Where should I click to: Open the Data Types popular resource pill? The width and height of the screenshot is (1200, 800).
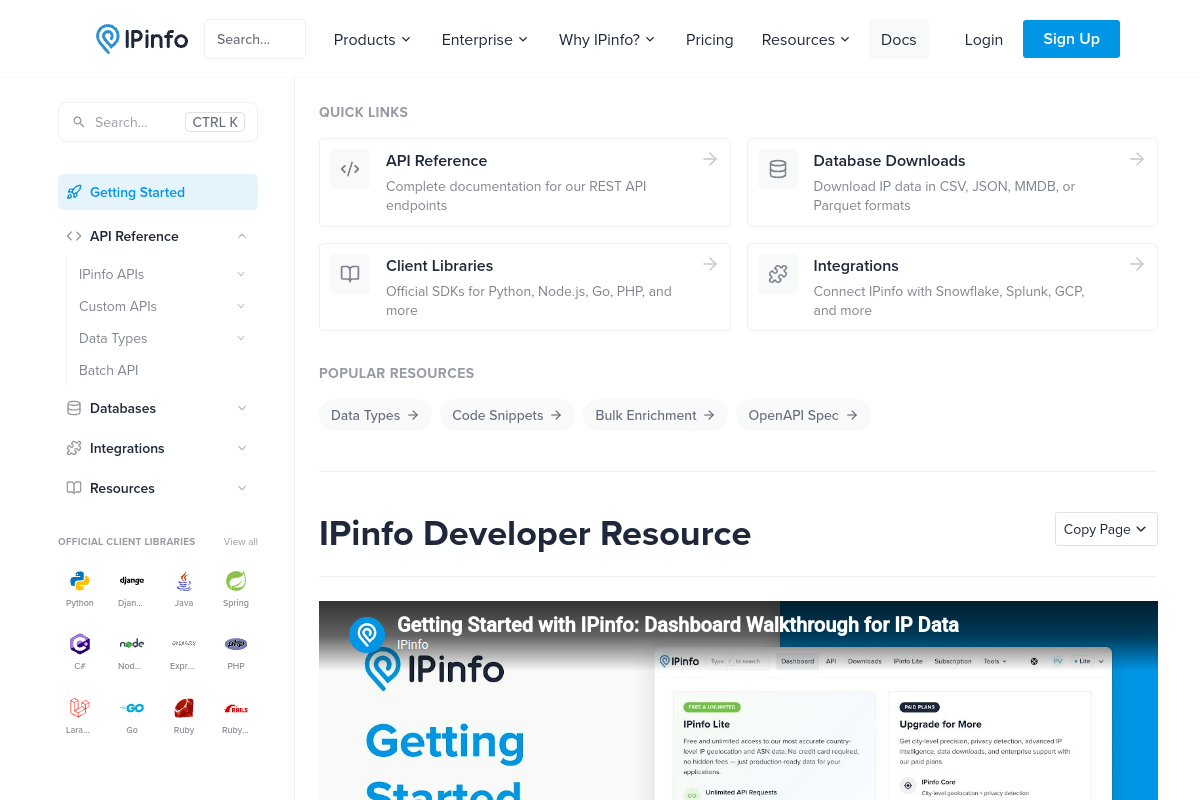(x=375, y=415)
